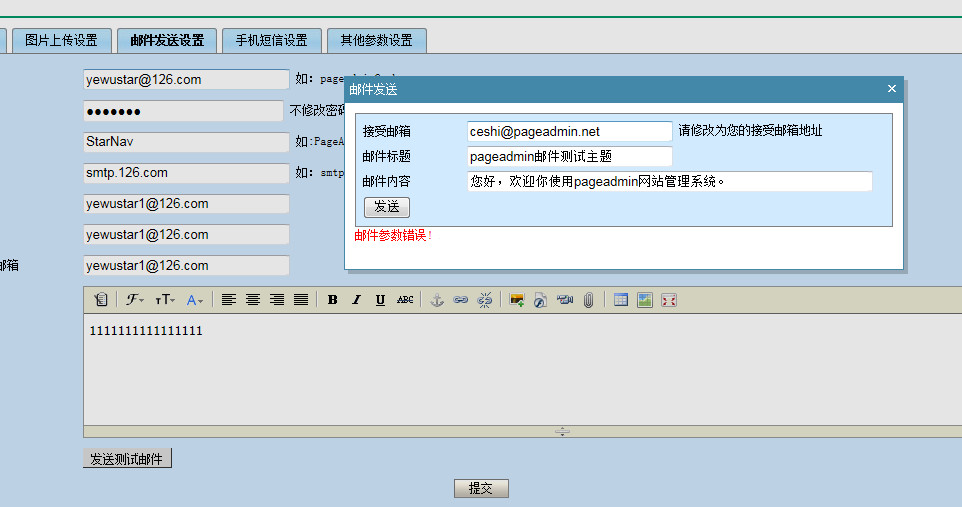The height and width of the screenshot is (507, 962).
Task: Justify text in editor toolbar
Action: 301,300
